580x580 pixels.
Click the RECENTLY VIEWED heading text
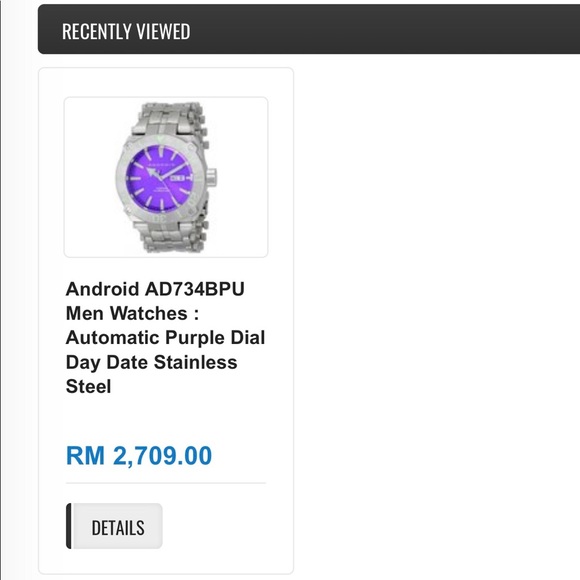pyautogui.click(x=126, y=31)
